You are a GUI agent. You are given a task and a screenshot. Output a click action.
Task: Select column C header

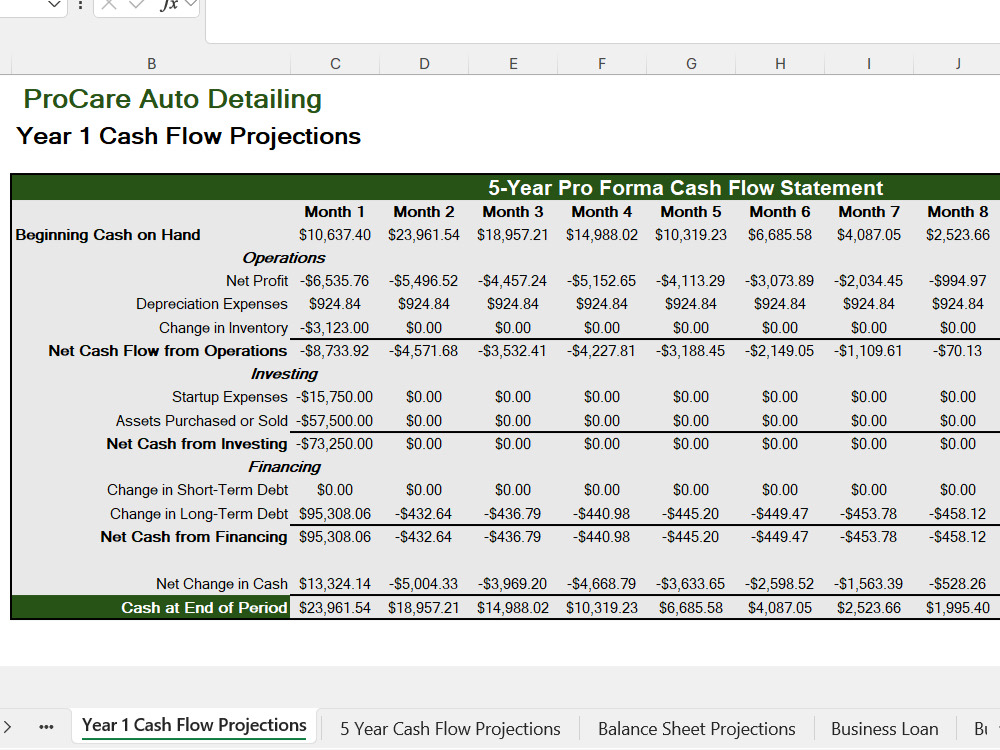click(335, 64)
